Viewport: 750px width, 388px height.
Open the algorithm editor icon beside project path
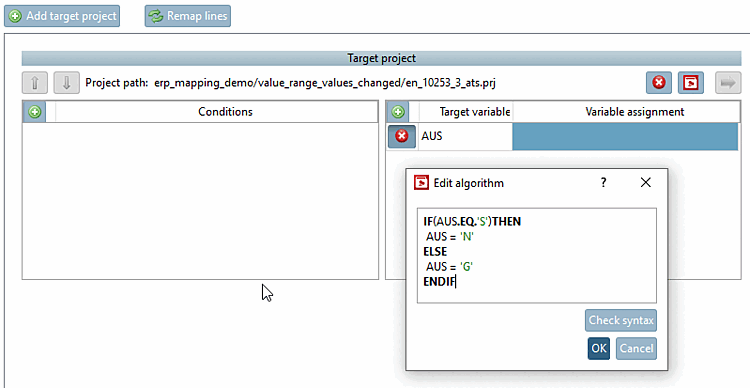click(x=691, y=83)
